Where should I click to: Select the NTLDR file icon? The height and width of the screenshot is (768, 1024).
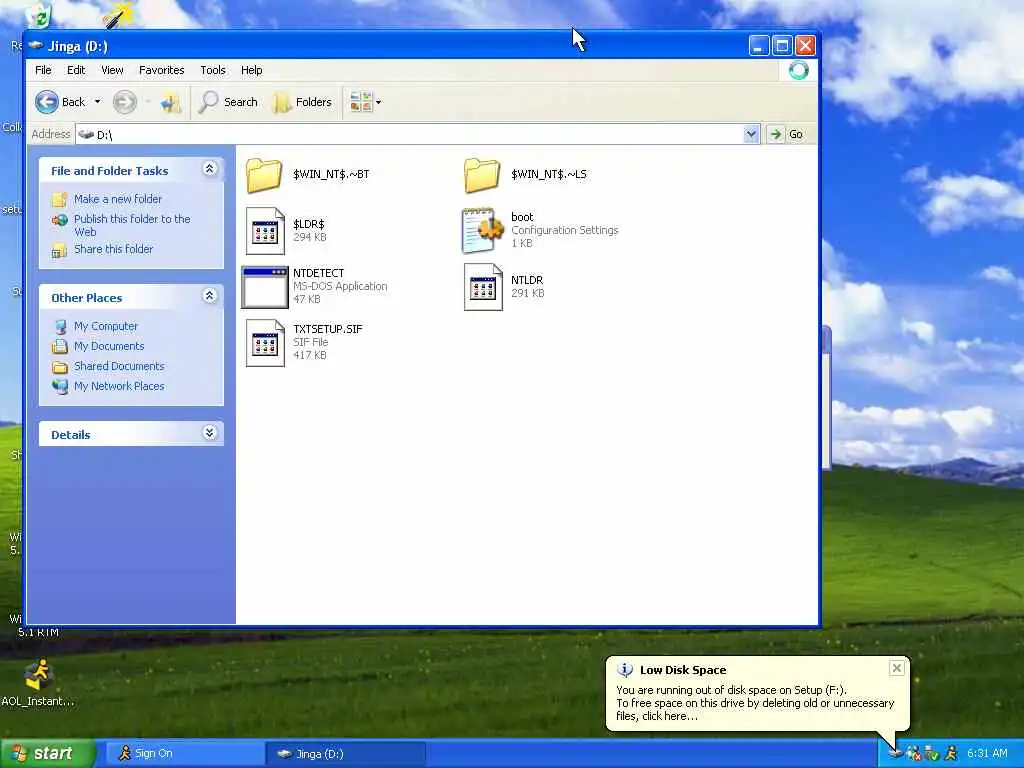(x=483, y=287)
